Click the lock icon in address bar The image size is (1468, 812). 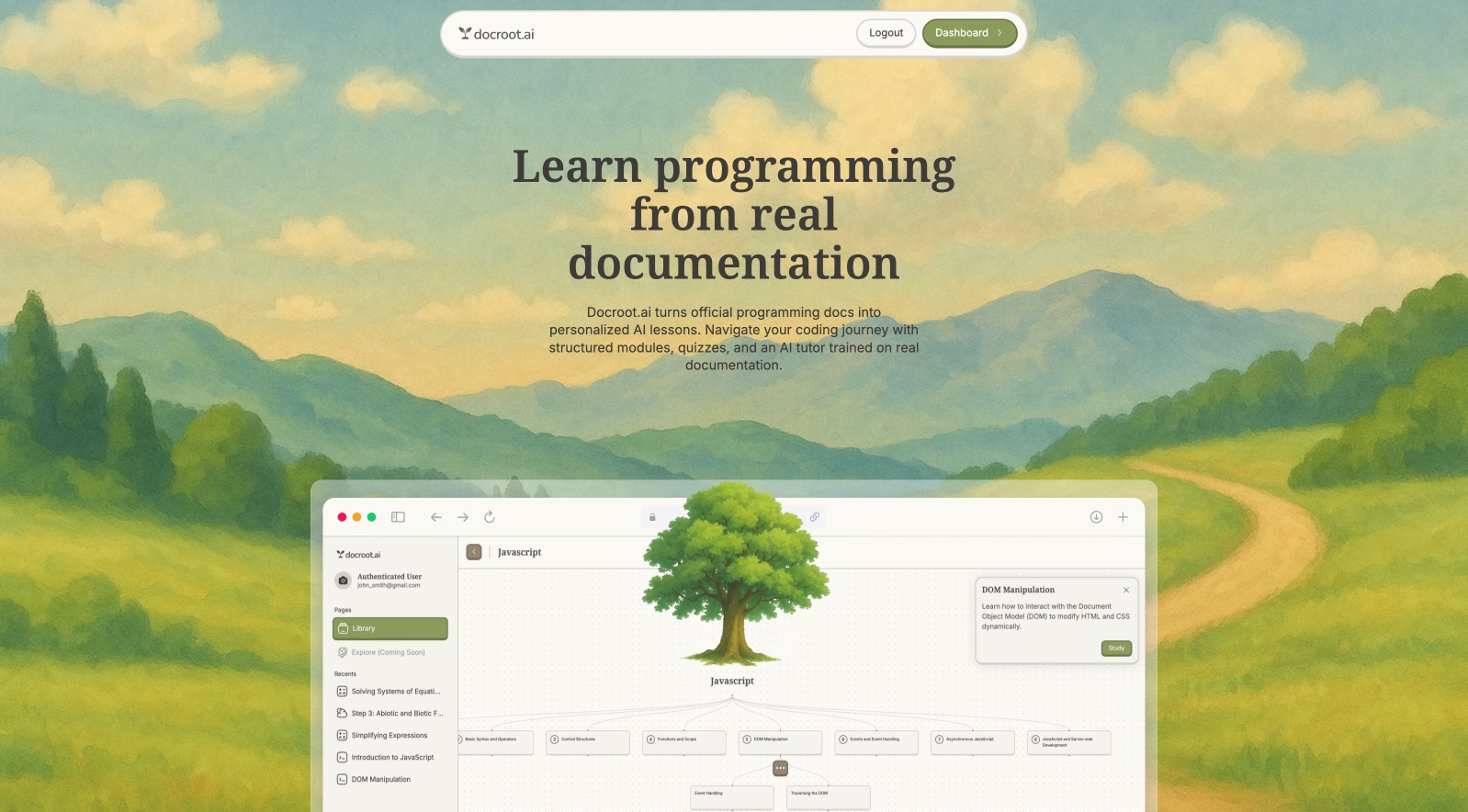tap(652, 517)
